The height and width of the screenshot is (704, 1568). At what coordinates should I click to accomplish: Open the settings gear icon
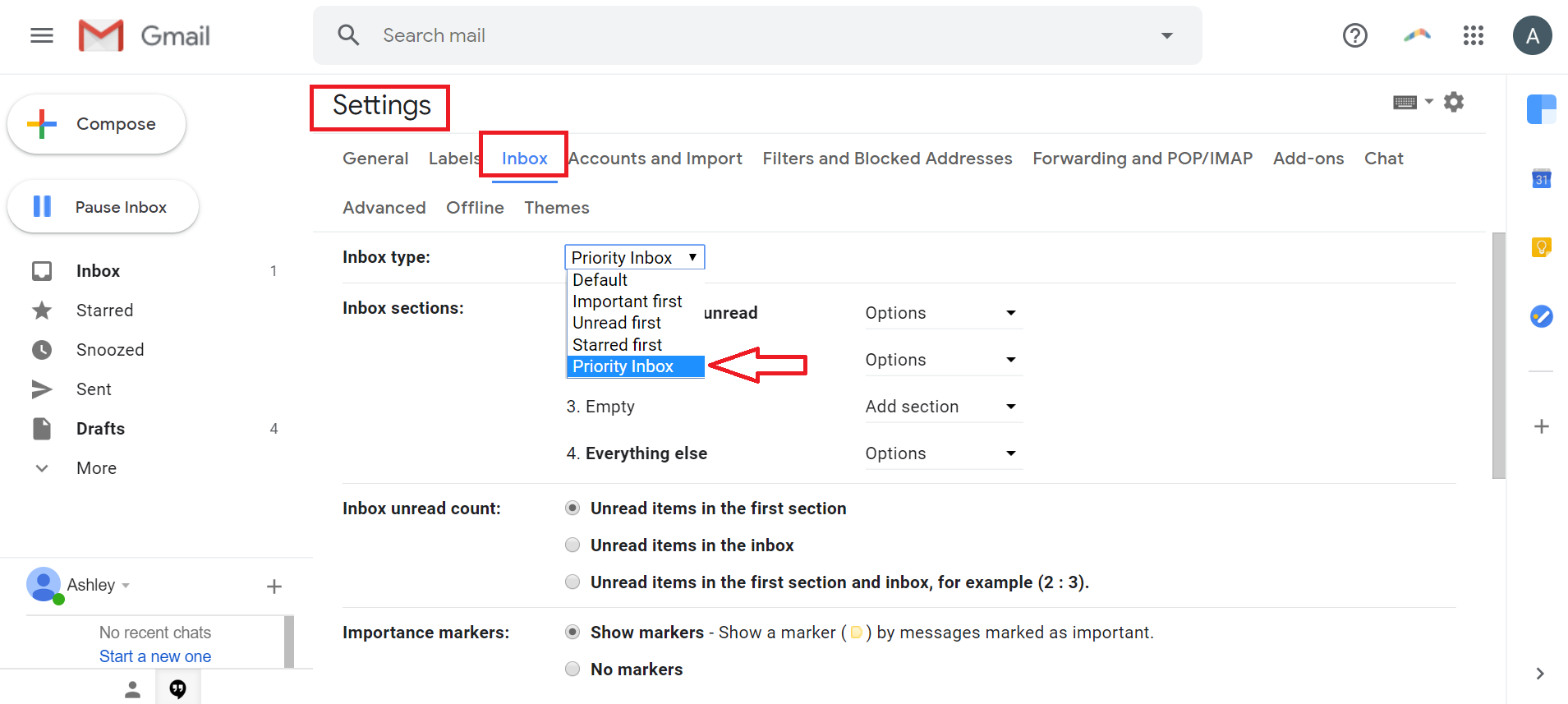coord(1454,102)
